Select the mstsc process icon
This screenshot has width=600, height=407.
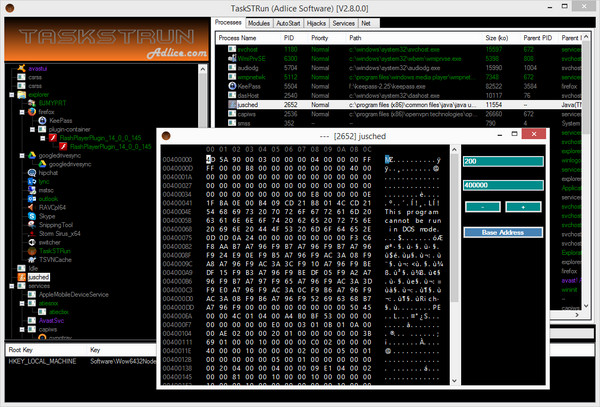(x=32, y=190)
